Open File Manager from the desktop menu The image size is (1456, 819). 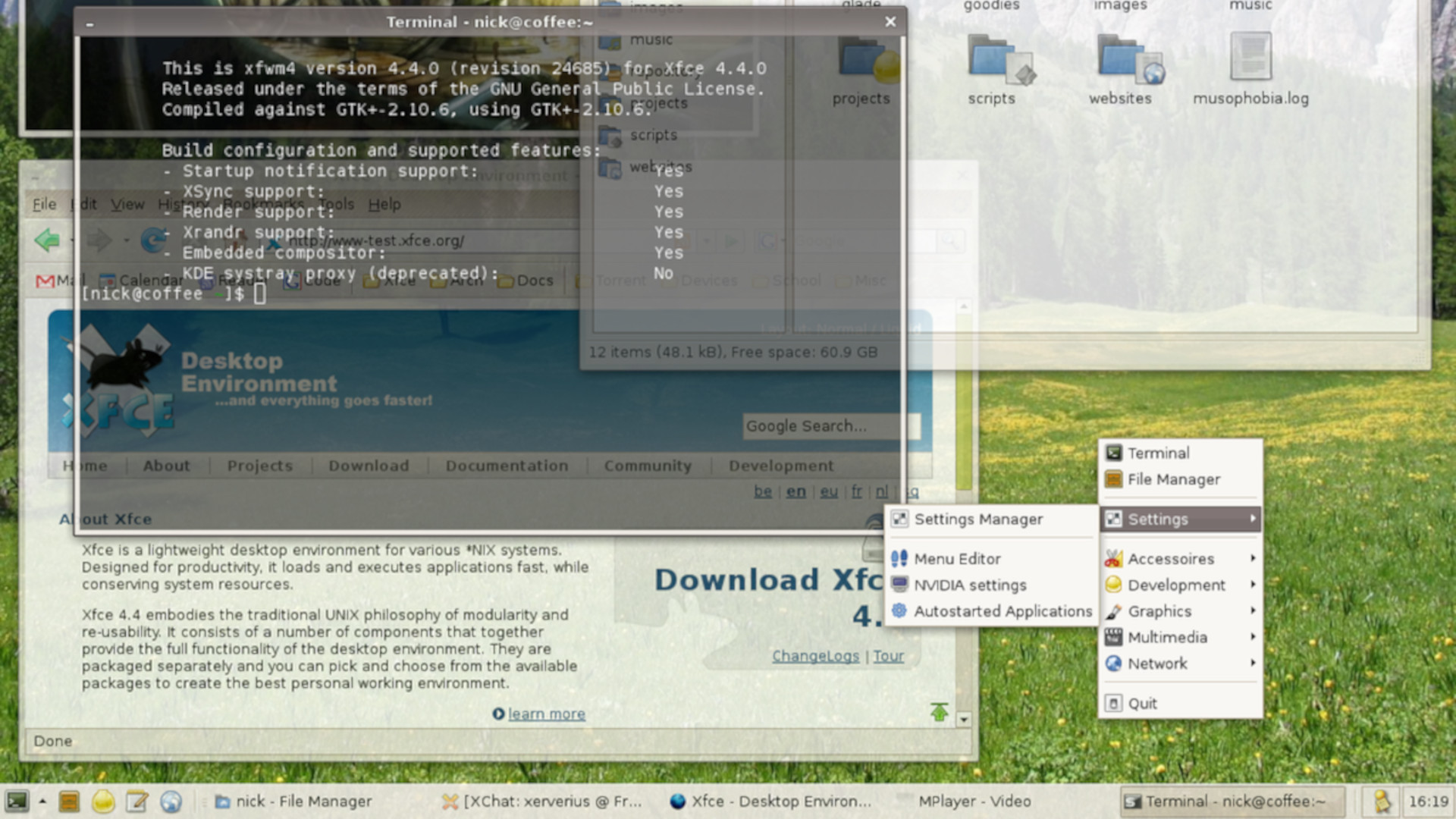[x=1180, y=479]
